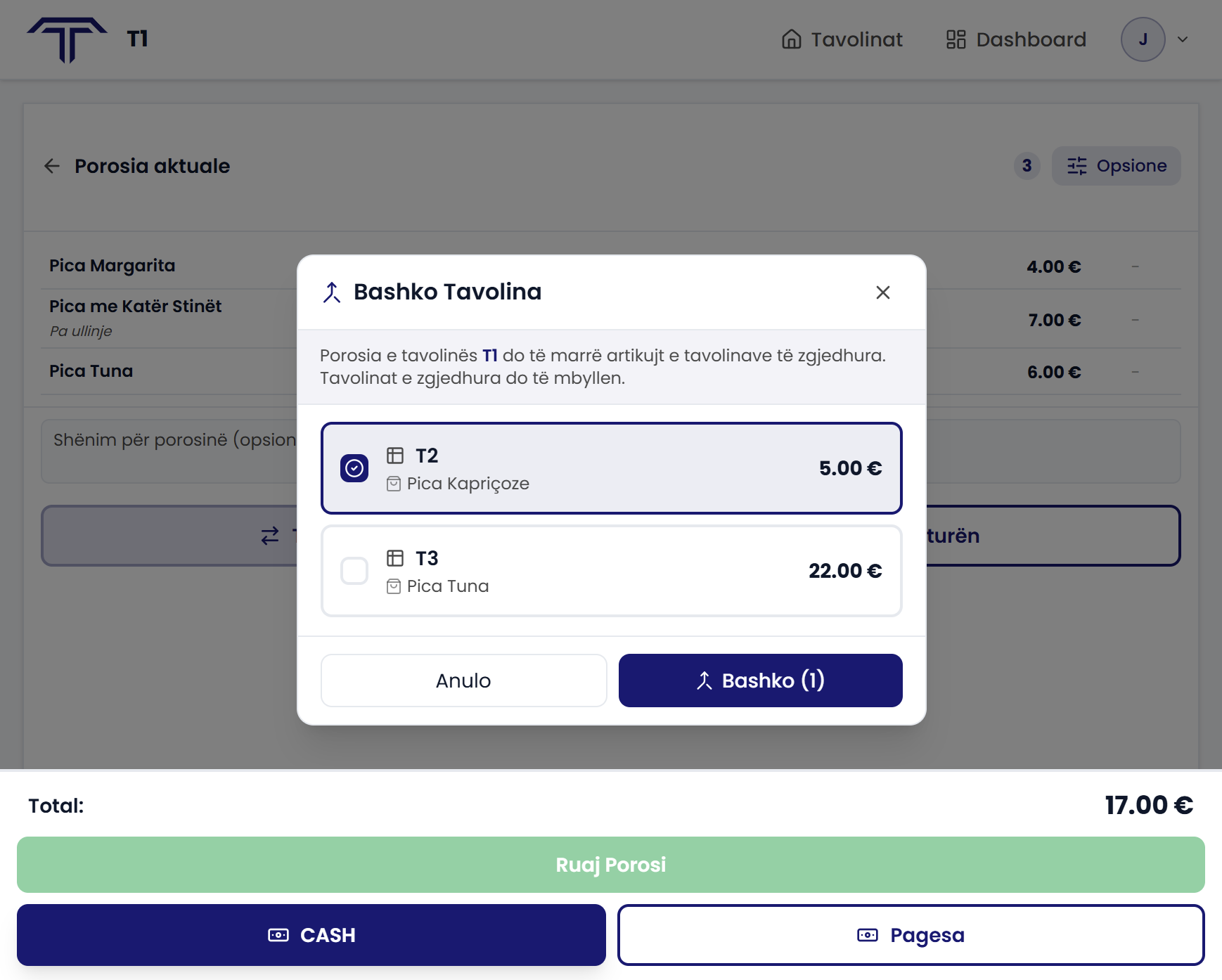The width and height of the screenshot is (1222, 980).
Task: Click the transfer arrows icon button
Action: [270, 536]
